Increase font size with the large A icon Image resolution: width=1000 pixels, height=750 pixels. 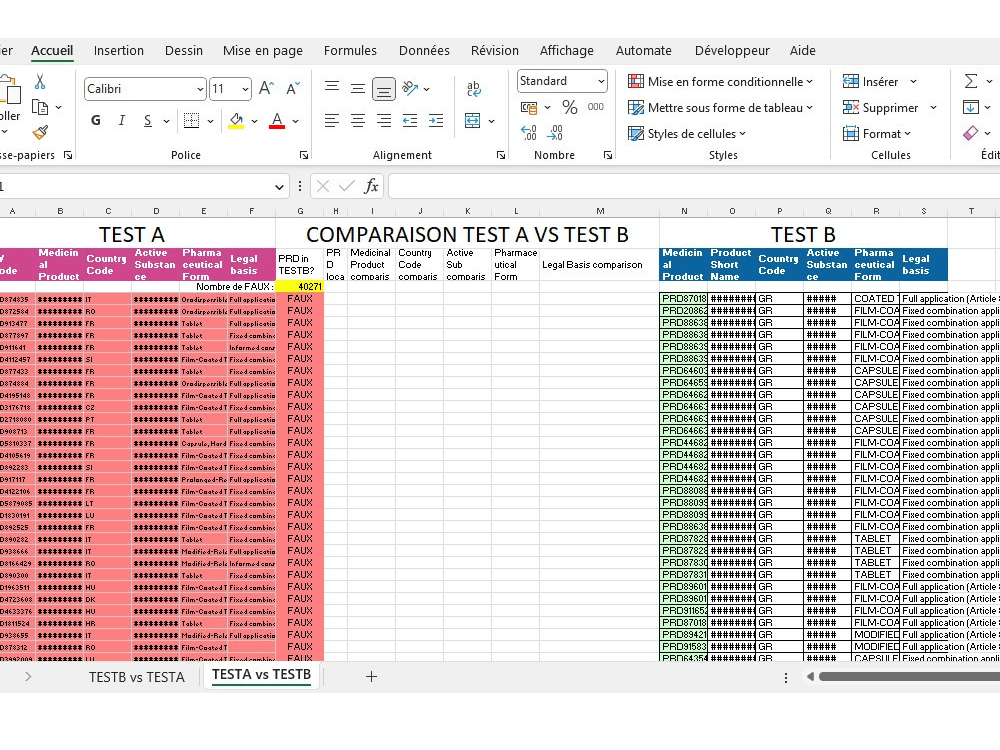point(266,88)
